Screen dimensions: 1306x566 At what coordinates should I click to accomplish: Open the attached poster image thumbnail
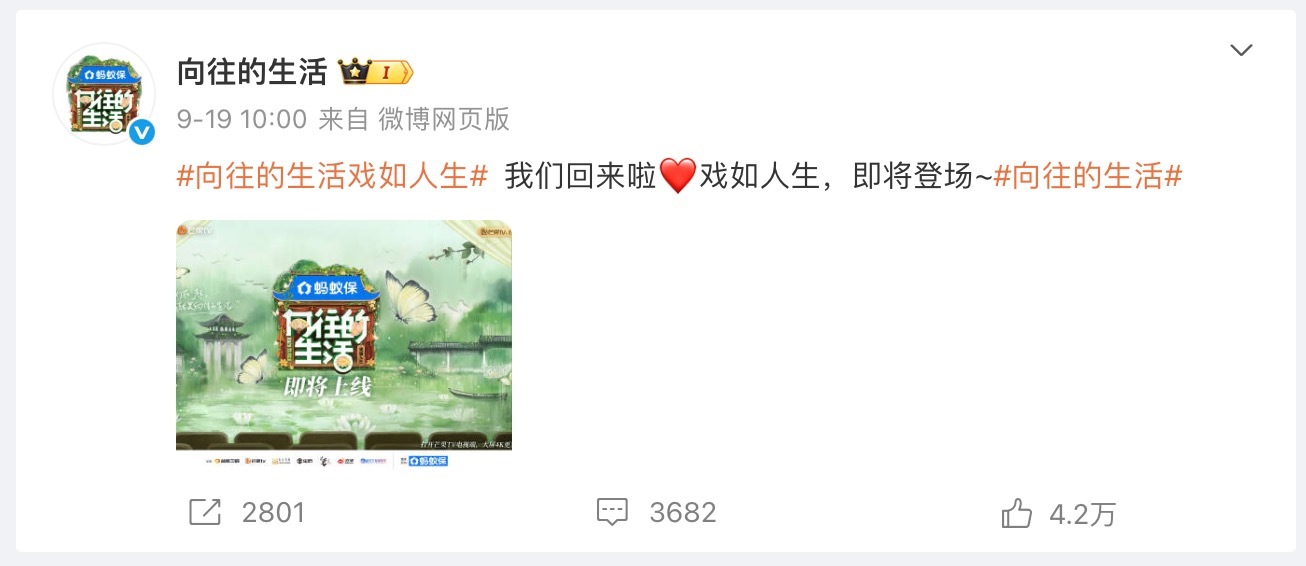click(344, 344)
